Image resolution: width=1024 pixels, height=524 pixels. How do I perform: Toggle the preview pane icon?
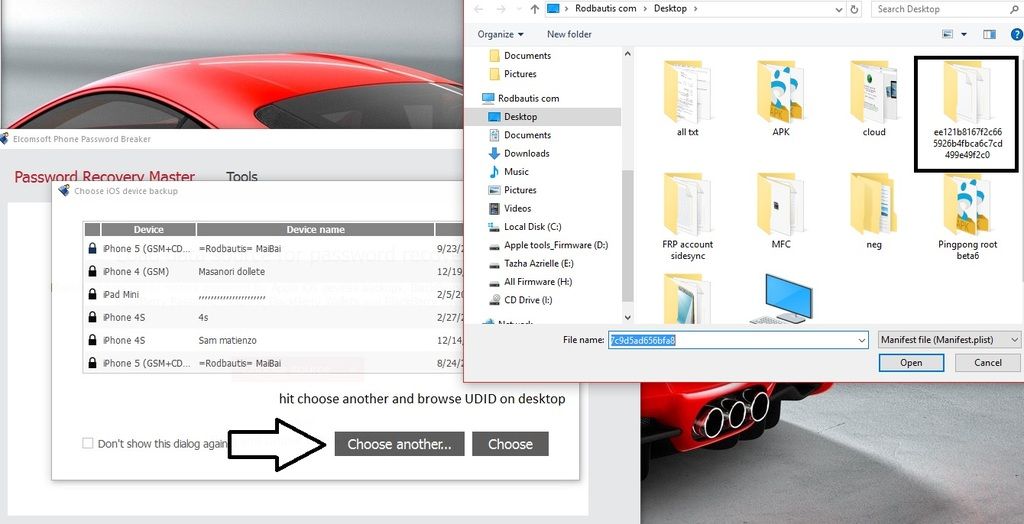(990, 34)
